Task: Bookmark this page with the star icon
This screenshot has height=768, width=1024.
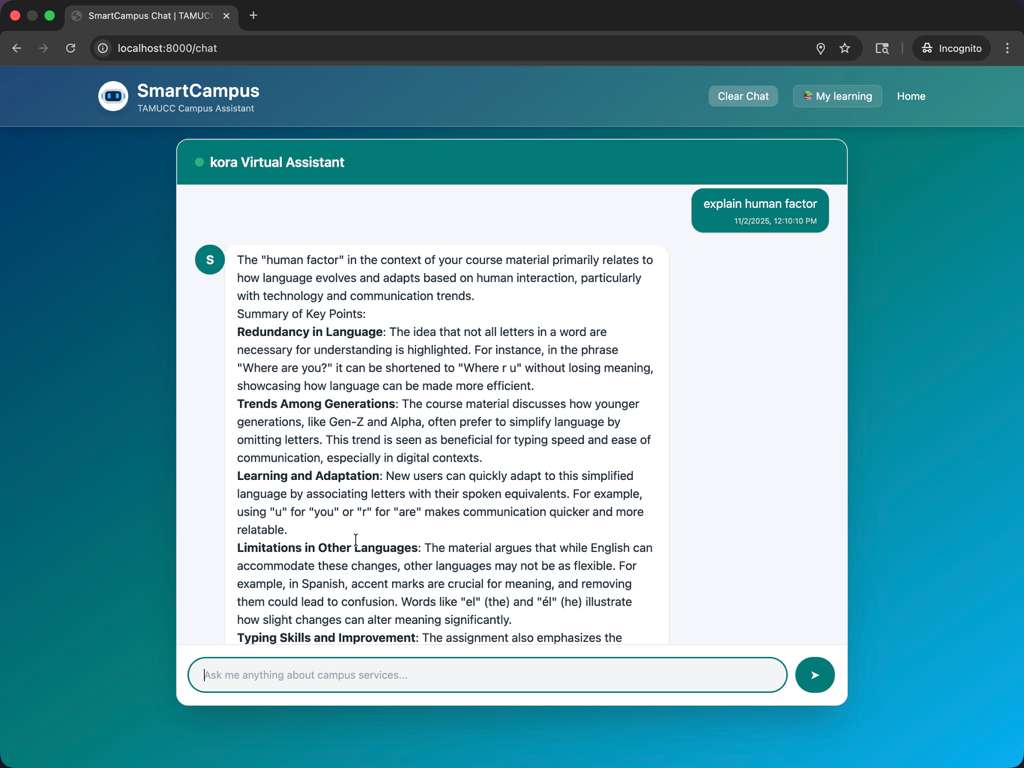Action: (844, 48)
